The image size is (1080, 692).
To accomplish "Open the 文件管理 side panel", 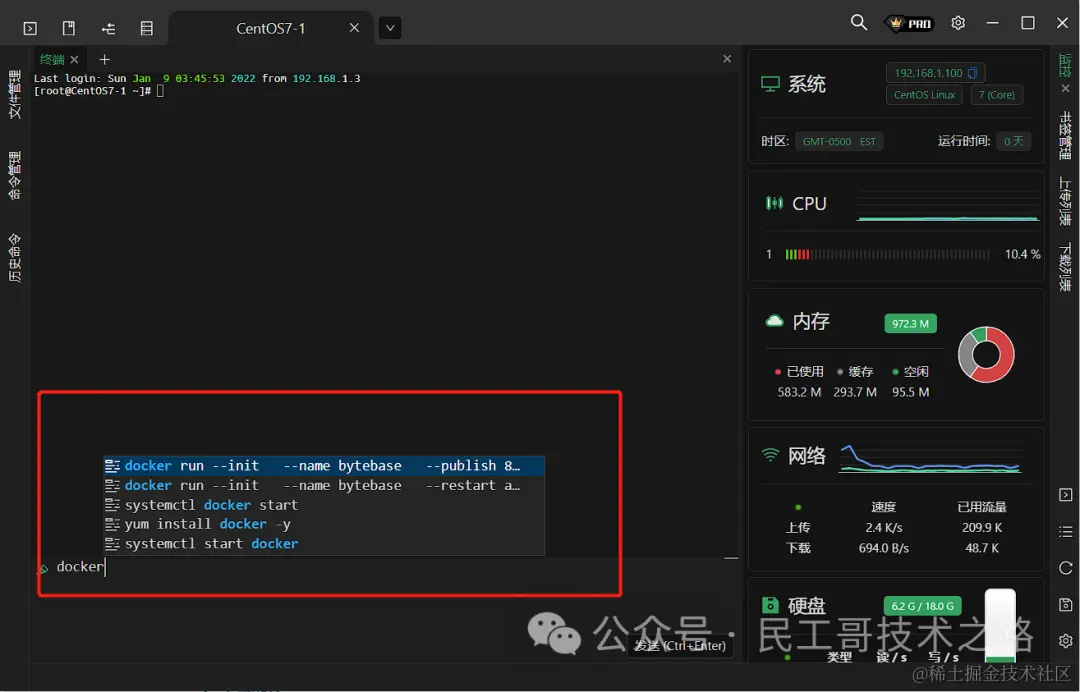I will 14,94.
